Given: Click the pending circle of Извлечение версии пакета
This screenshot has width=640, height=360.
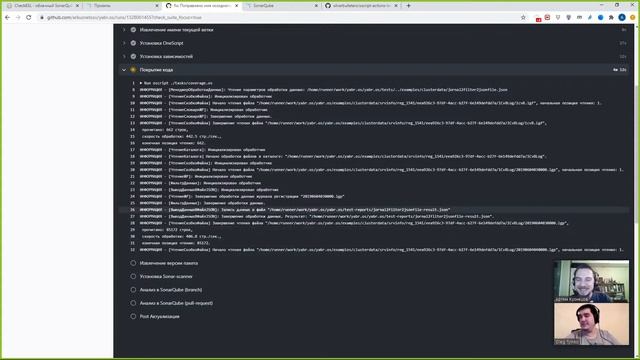Looking at the screenshot, I should [133, 263].
